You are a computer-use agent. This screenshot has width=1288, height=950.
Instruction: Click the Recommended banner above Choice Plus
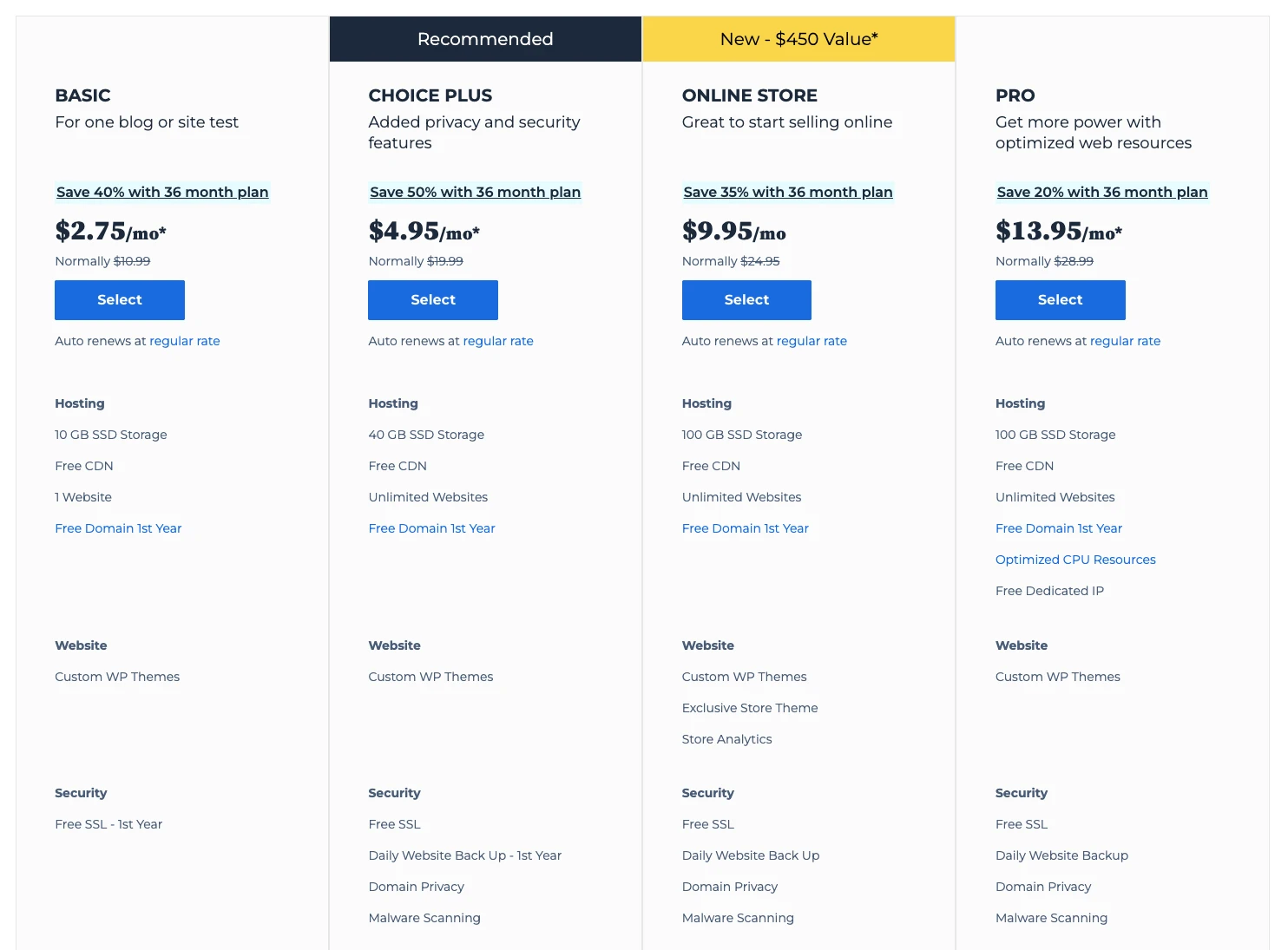tap(485, 39)
